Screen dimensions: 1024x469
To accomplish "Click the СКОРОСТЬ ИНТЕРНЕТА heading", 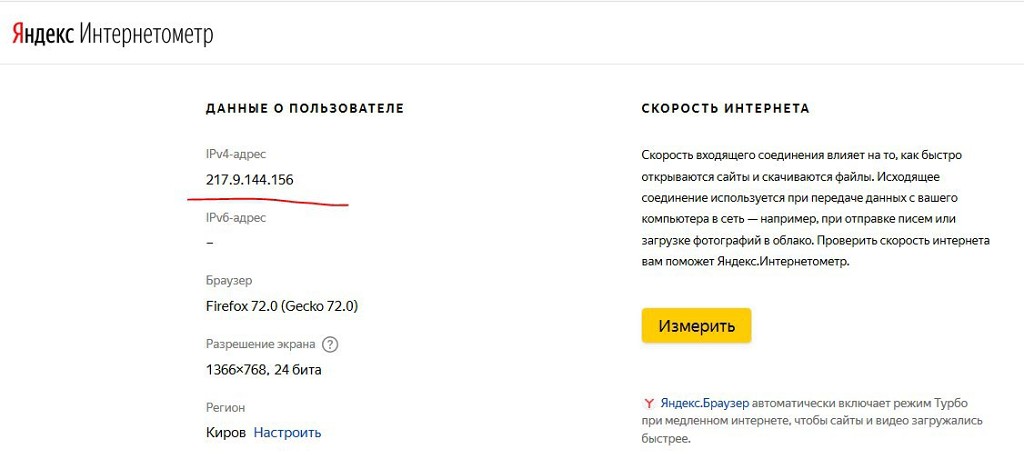I will (x=725, y=108).
